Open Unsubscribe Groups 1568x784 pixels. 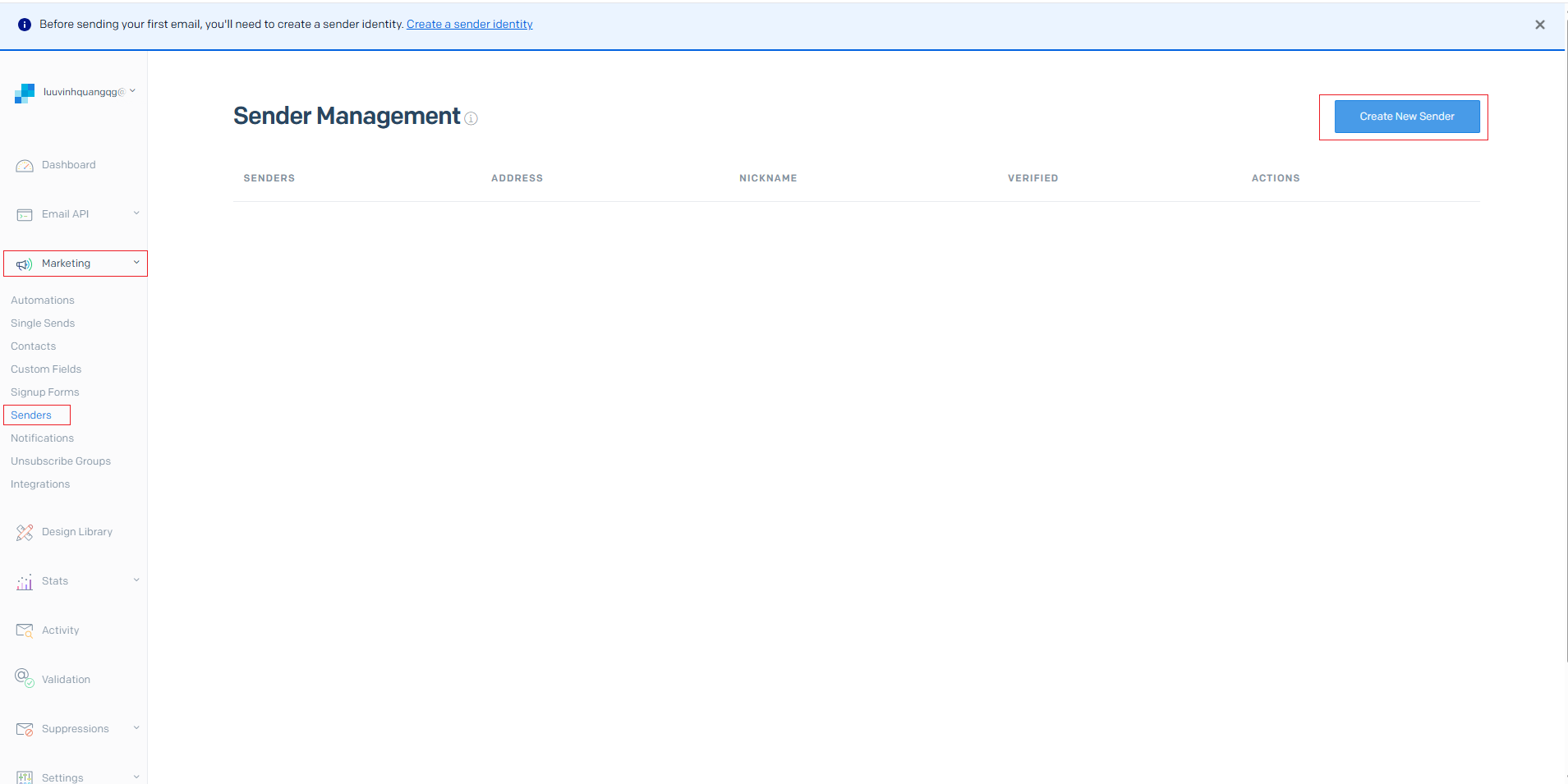click(61, 461)
